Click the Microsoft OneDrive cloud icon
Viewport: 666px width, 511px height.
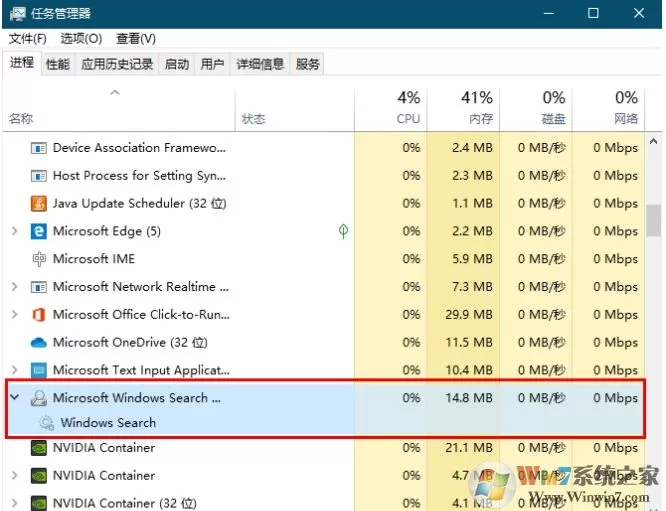tap(39, 342)
